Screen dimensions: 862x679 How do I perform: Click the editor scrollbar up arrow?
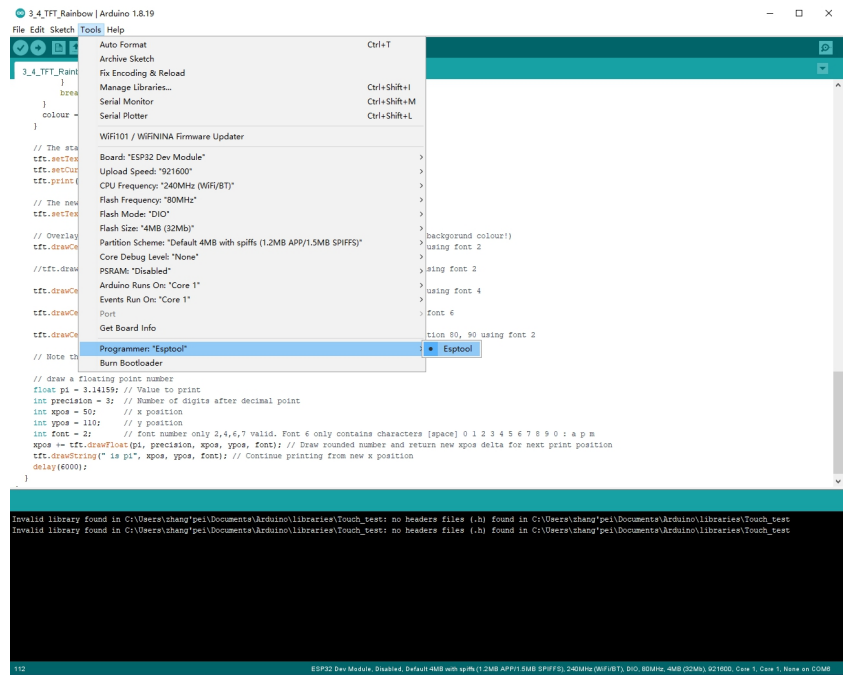click(x=837, y=85)
